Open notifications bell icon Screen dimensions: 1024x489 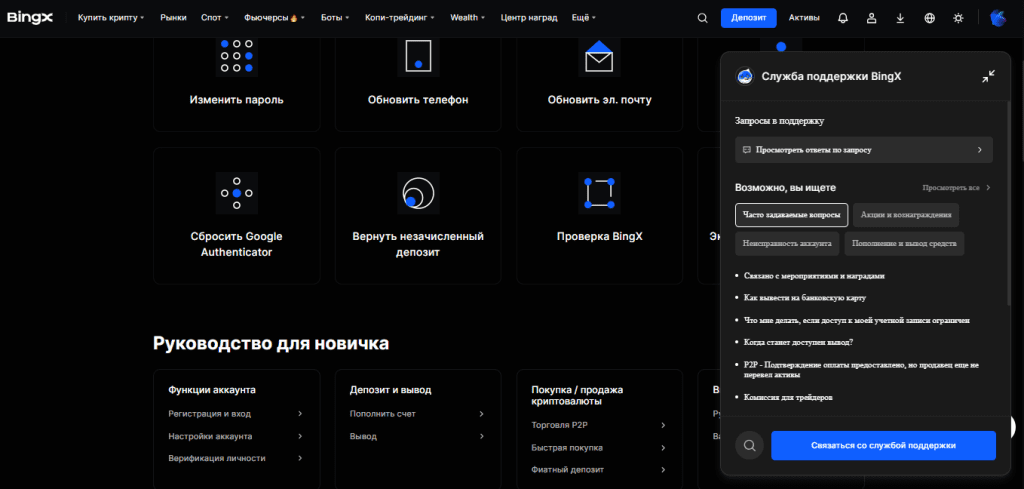point(842,18)
